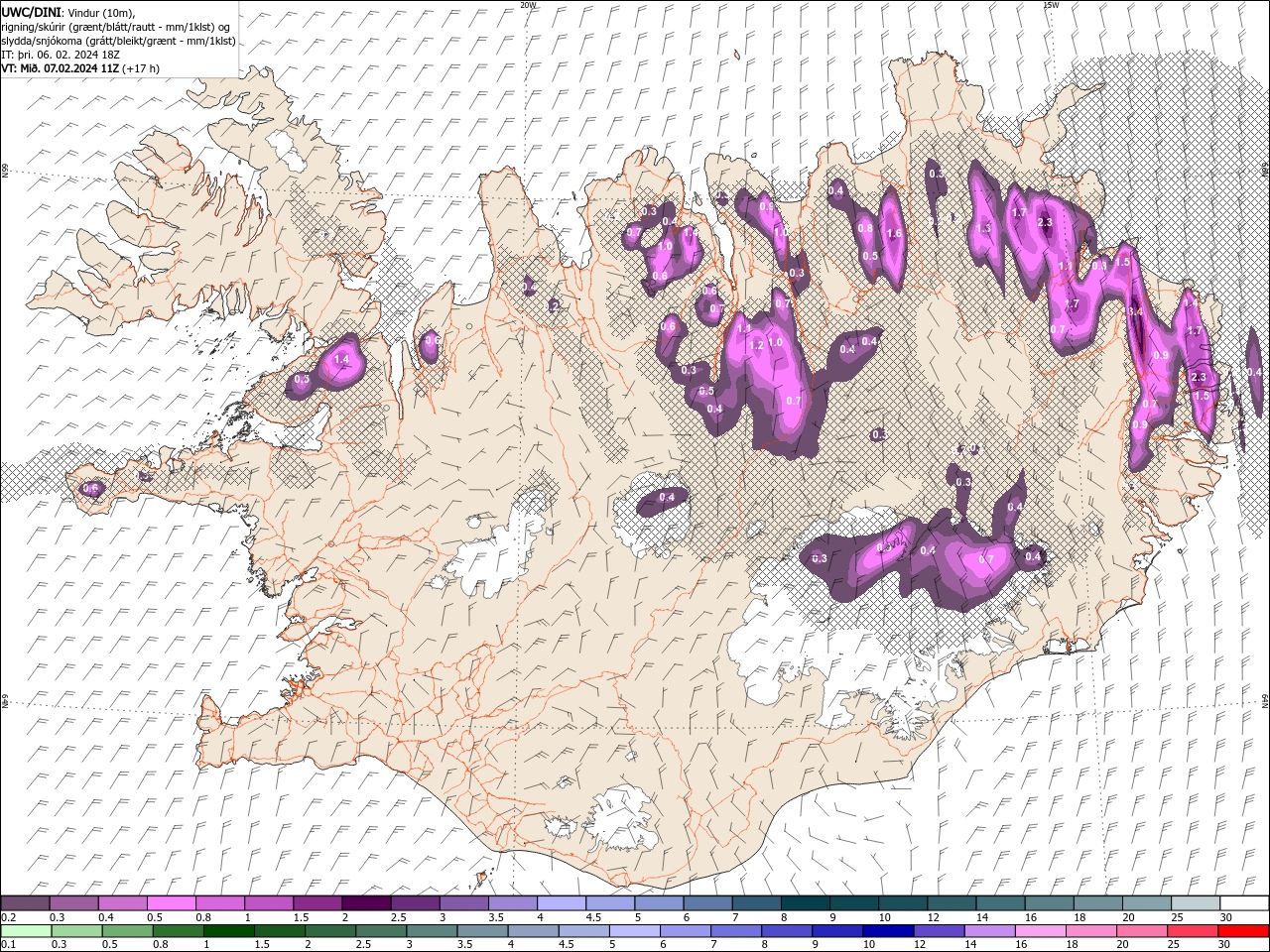Click the 0.1 label on the rain legend
The height and width of the screenshot is (952, 1270).
pos(8,945)
